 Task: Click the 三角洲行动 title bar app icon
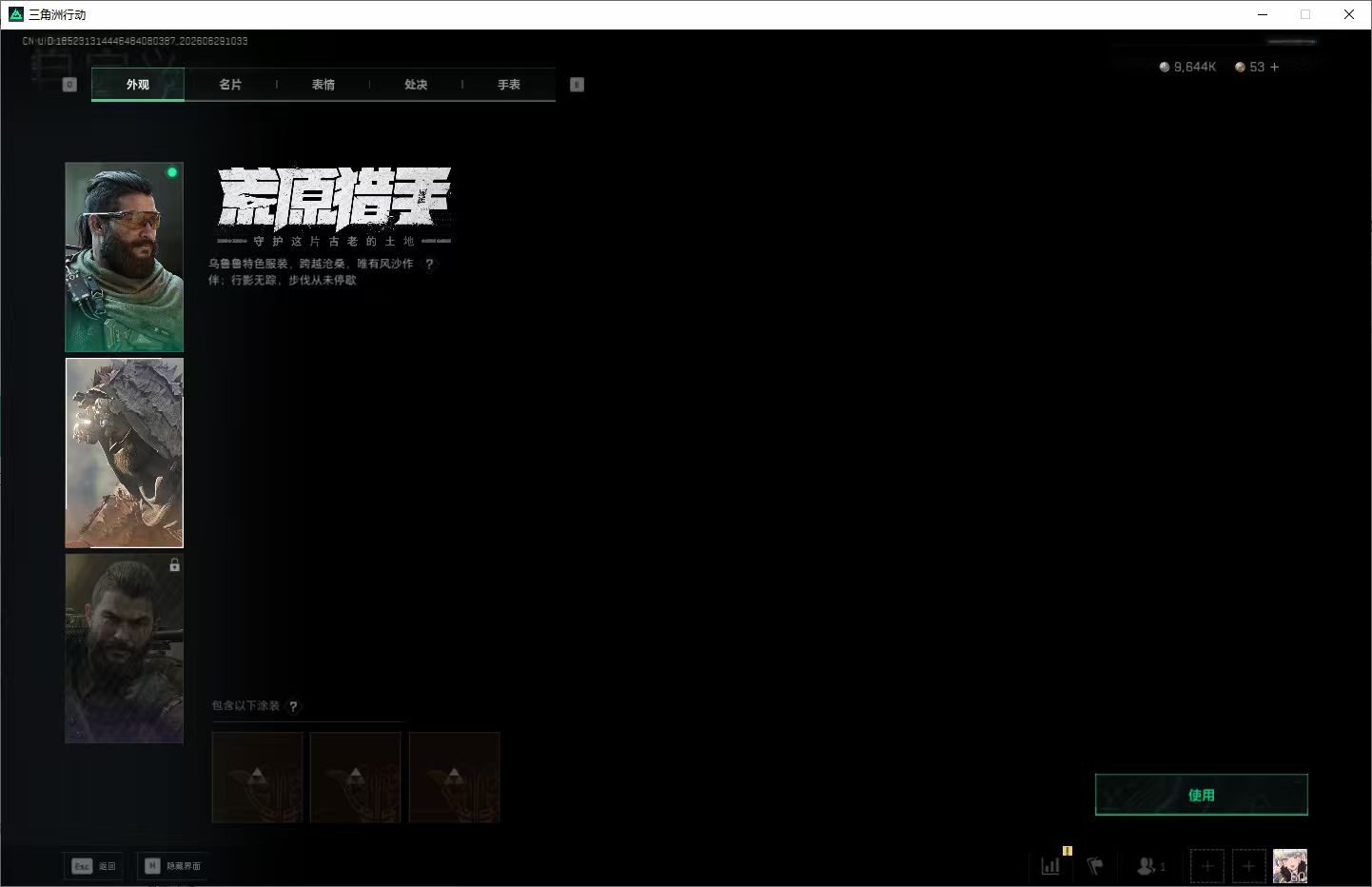coord(15,14)
